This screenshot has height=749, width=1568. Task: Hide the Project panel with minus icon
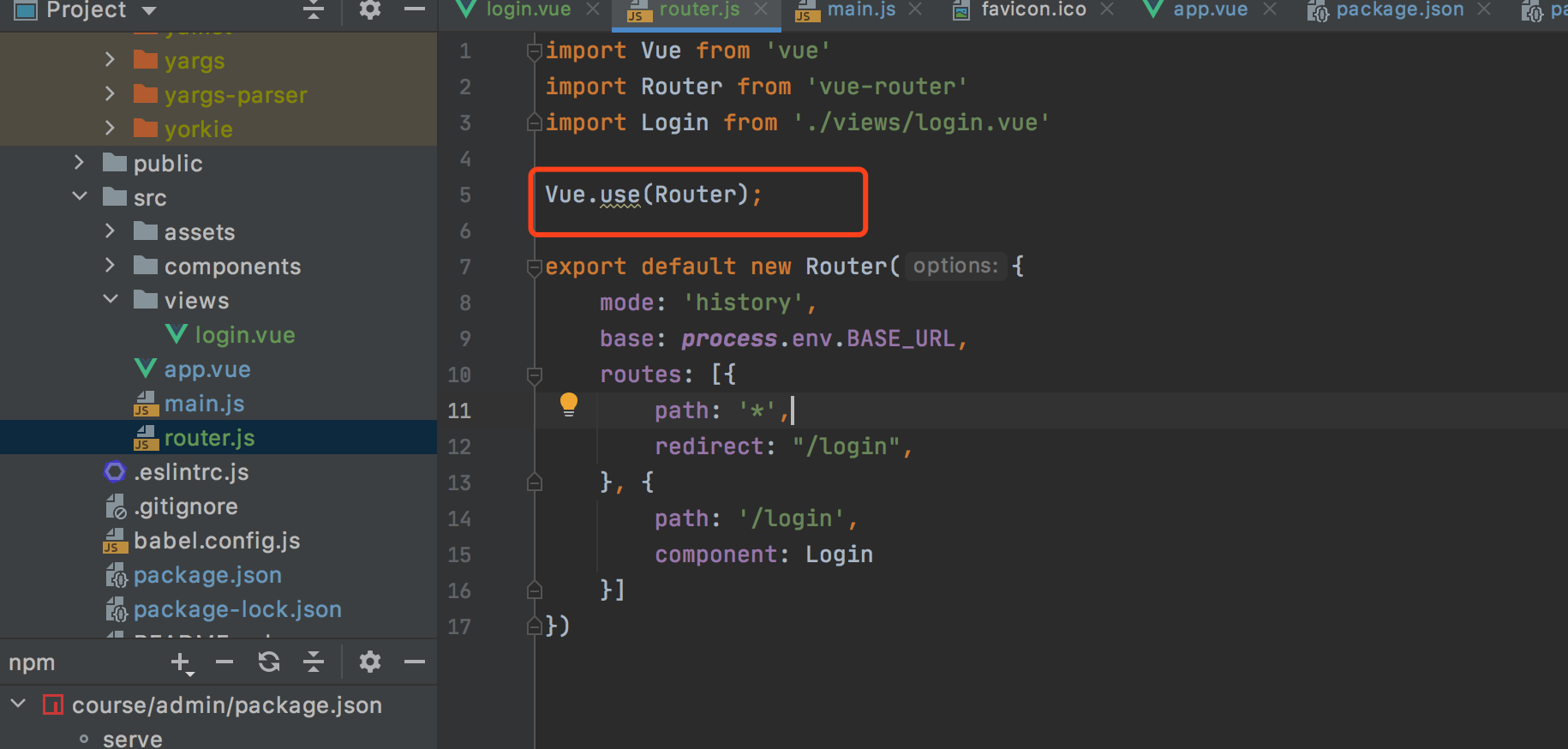[x=415, y=9]
